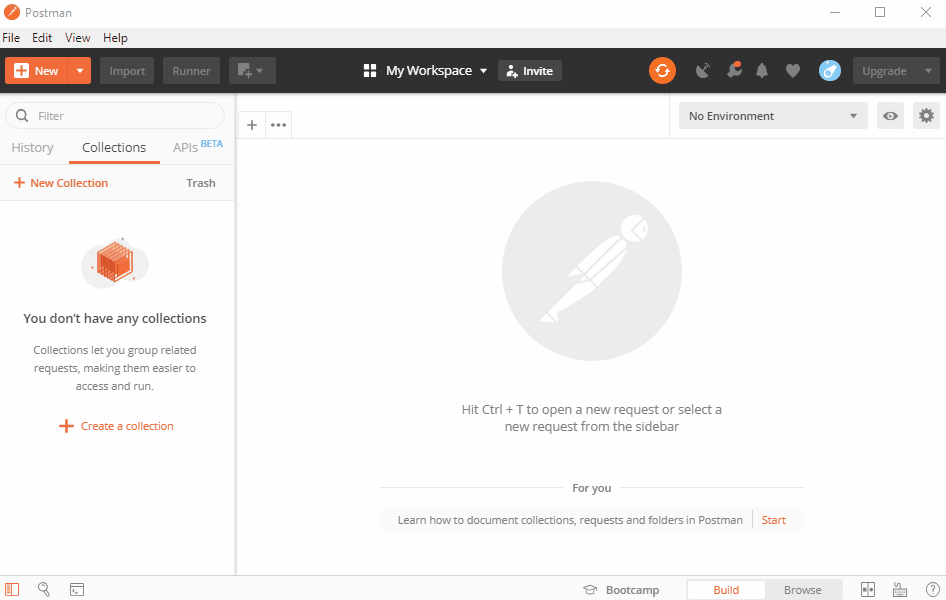Viewport: 946px width, 600px height.
Task: Open the No Environment dropdown
Action: [x=773, y=115]
